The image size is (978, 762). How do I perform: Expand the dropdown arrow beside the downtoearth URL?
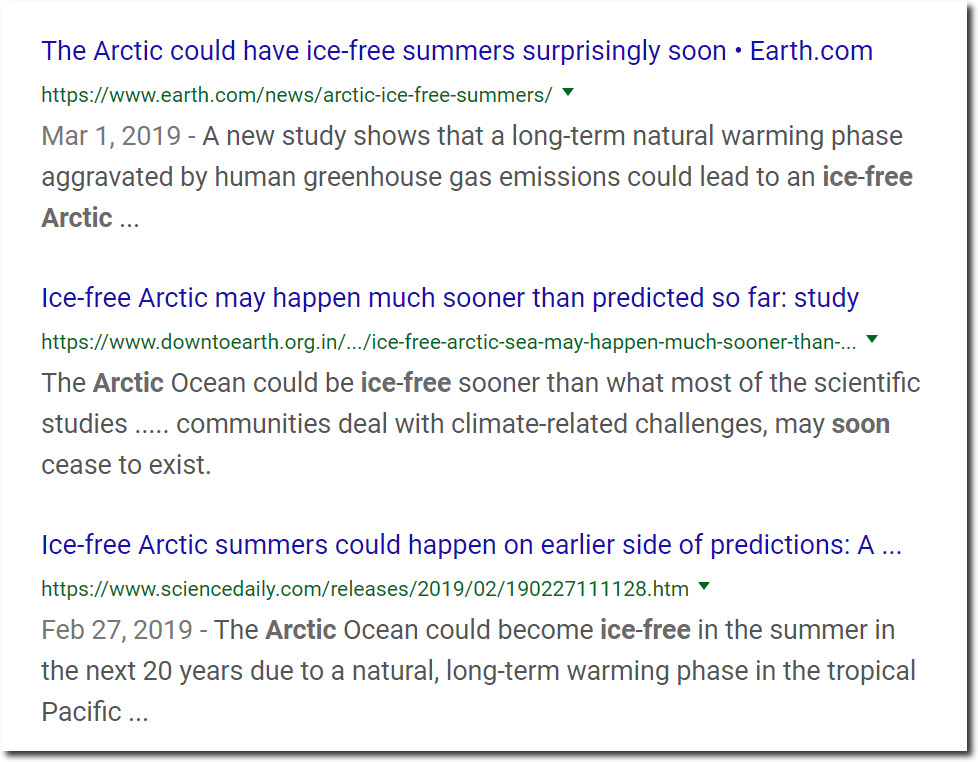(872, 339)
